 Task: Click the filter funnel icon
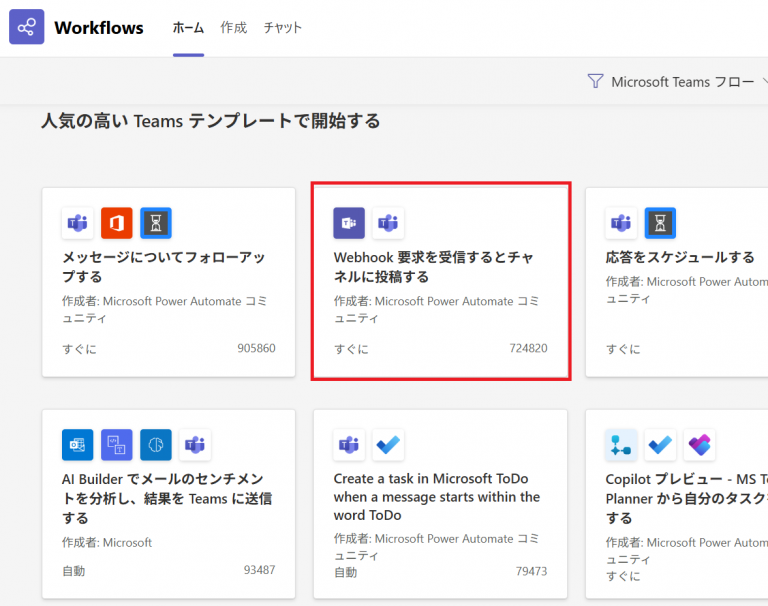click(x=596, y=81)
